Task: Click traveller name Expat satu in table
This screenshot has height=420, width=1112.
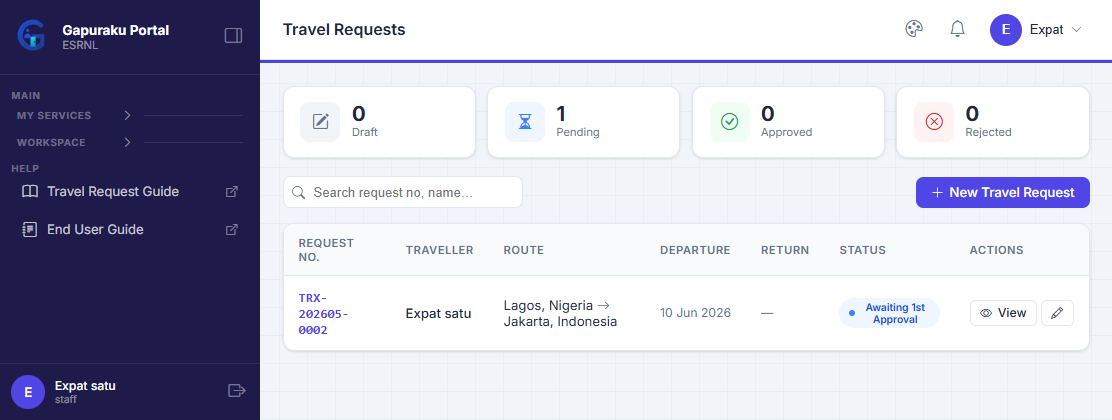Action: (438, 314)
